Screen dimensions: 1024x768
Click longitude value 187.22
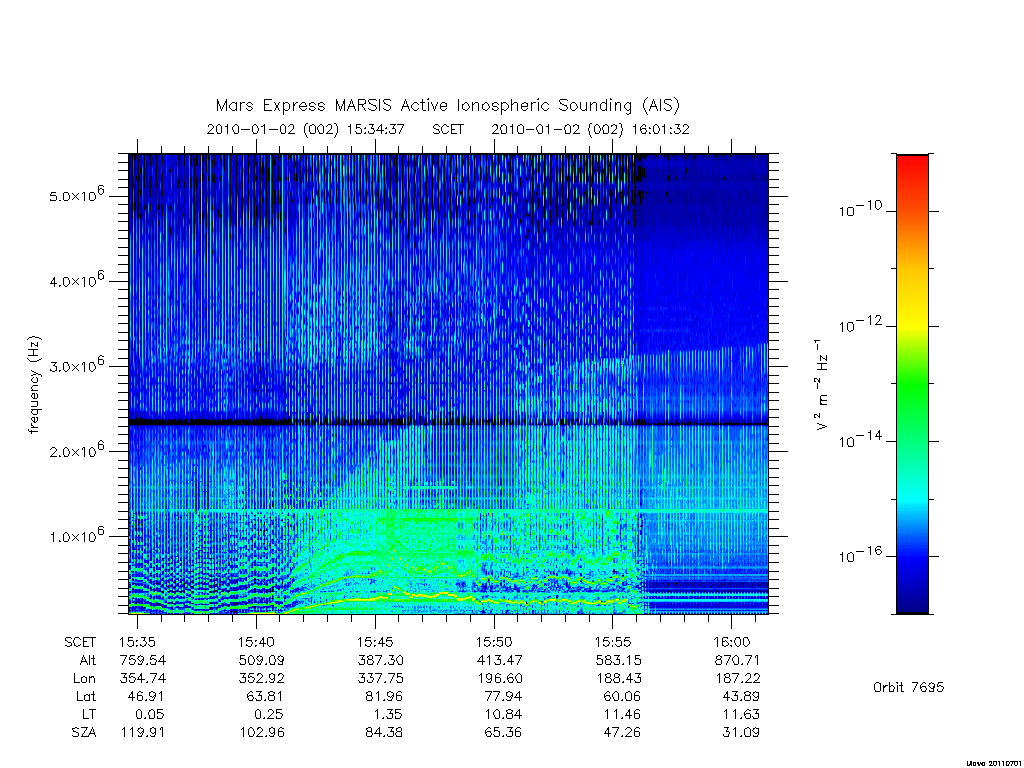click(x=737, y=679)
